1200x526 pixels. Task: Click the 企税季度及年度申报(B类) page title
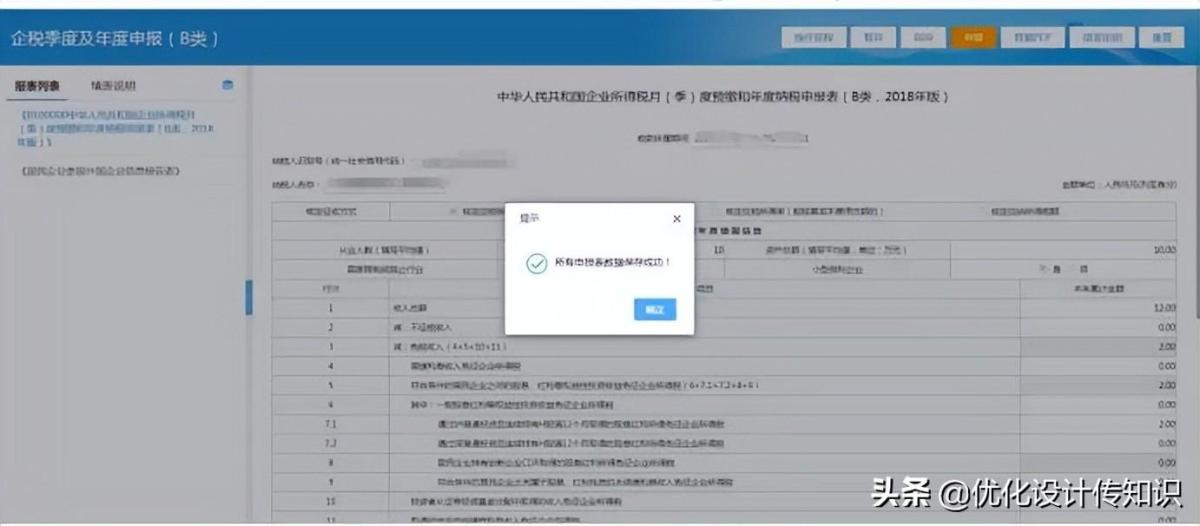pos(114,38)
